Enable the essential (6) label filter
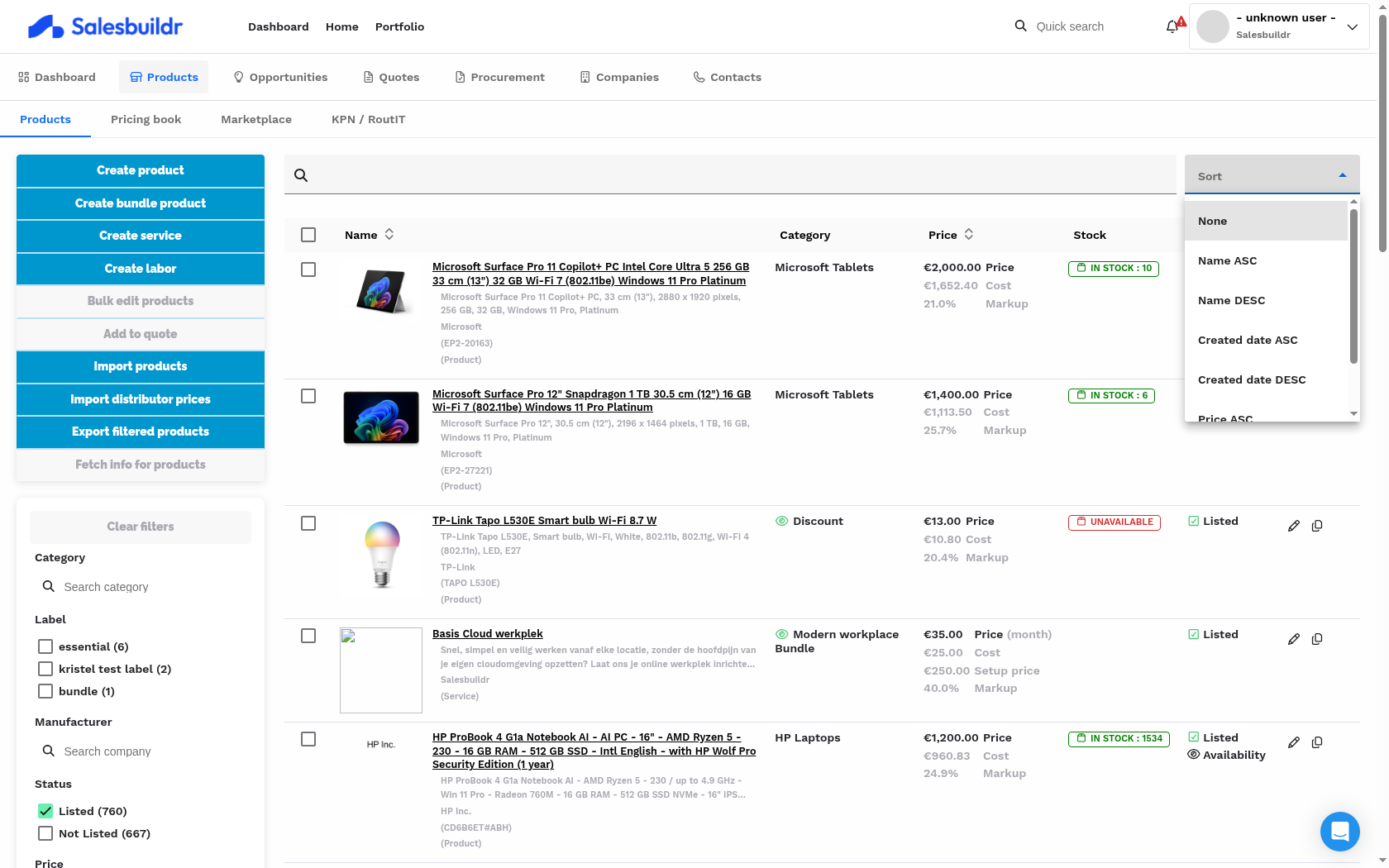The height and width of the screenshot is (868, 1389). point(45,646)
